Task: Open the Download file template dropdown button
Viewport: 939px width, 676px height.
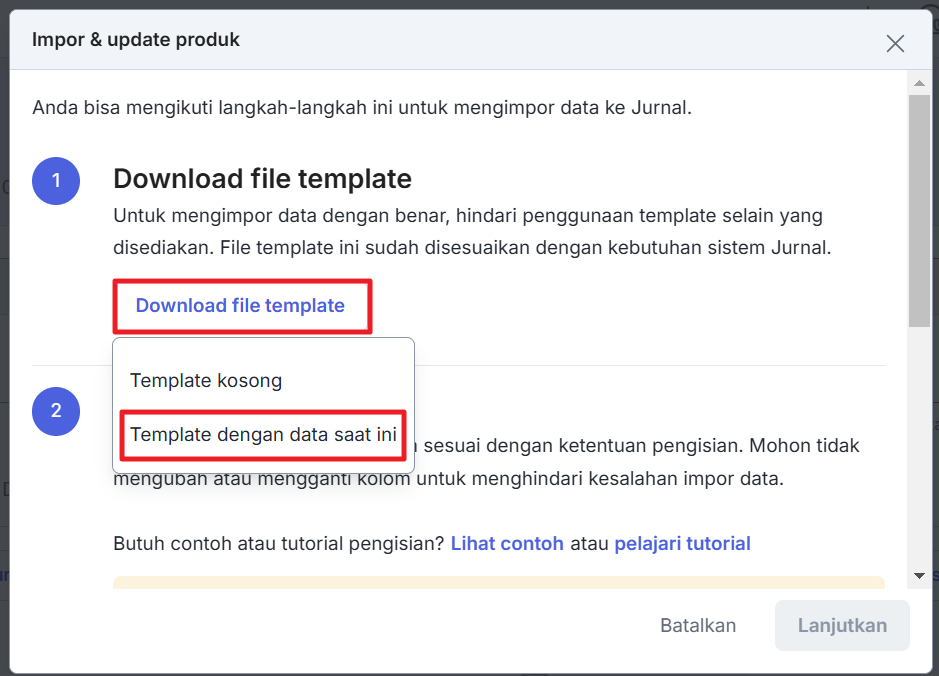Action: click(241, 306)
